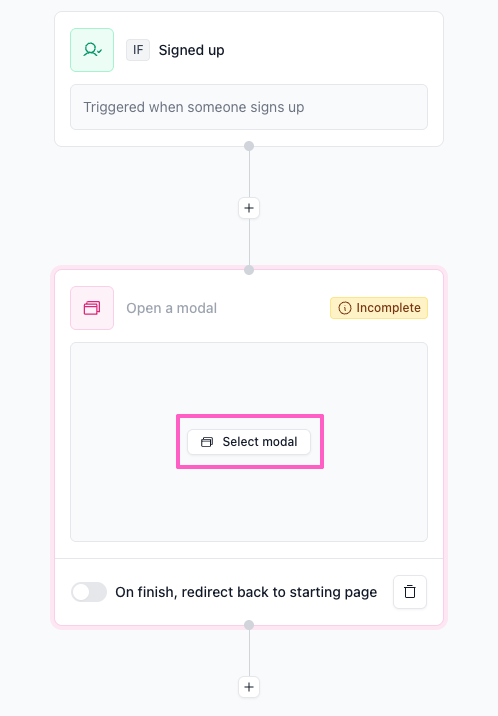
Task: Click the IF badge beside Signed up
Action: [x=138, y=50]
